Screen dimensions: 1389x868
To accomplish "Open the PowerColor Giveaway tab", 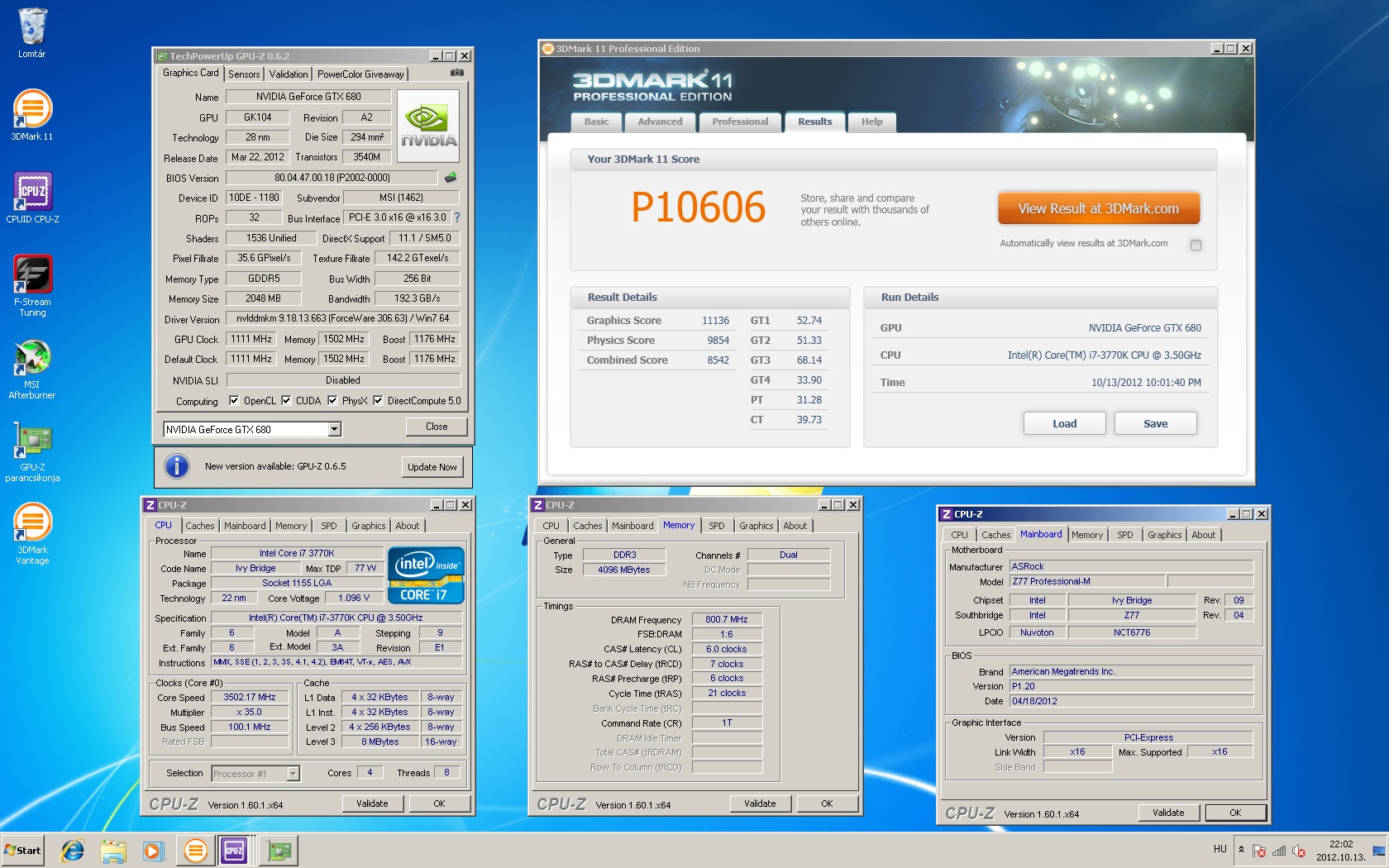I will pyautogui.click(x=360, y=74).
